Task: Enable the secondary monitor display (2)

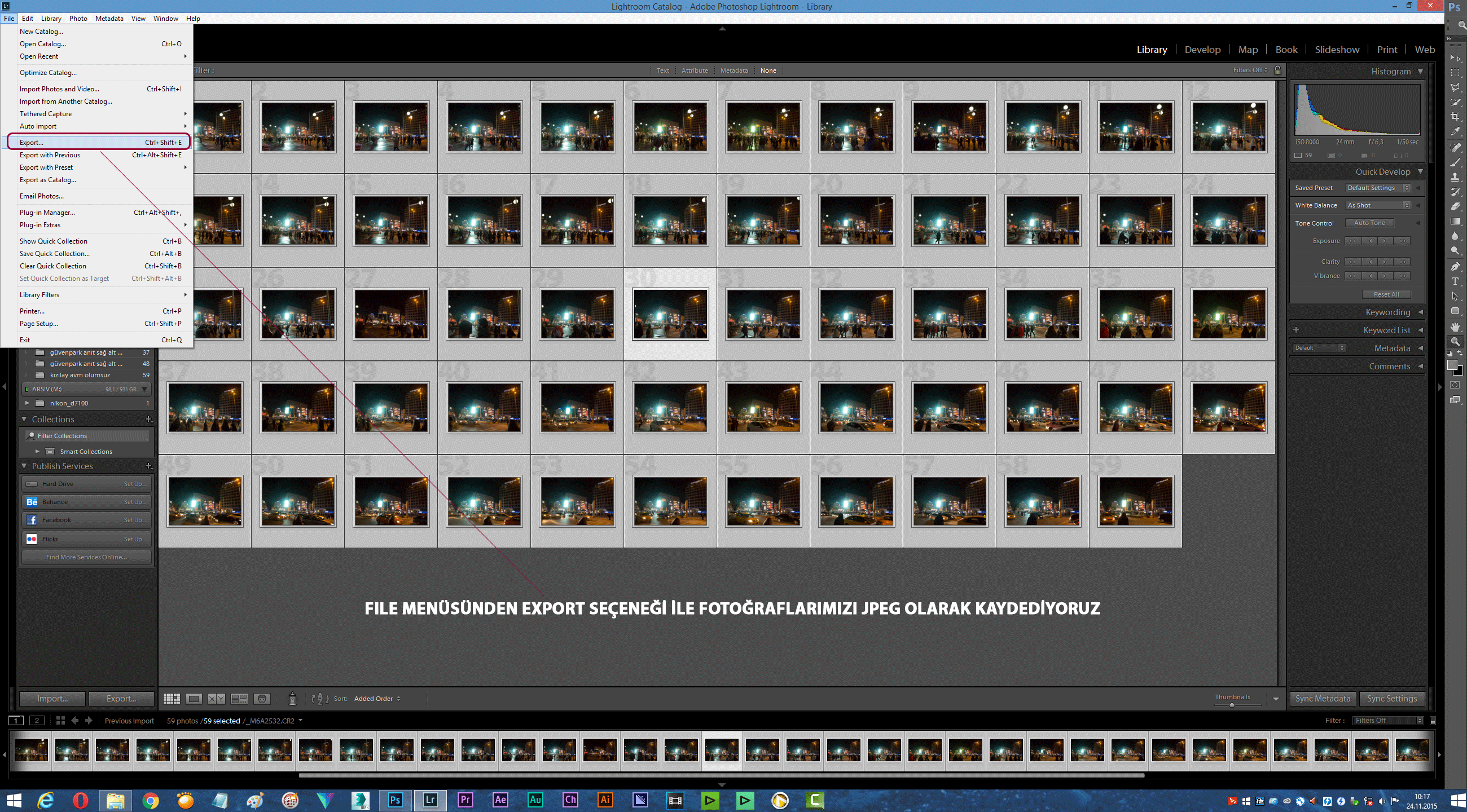Action: [x=37, y=721]
